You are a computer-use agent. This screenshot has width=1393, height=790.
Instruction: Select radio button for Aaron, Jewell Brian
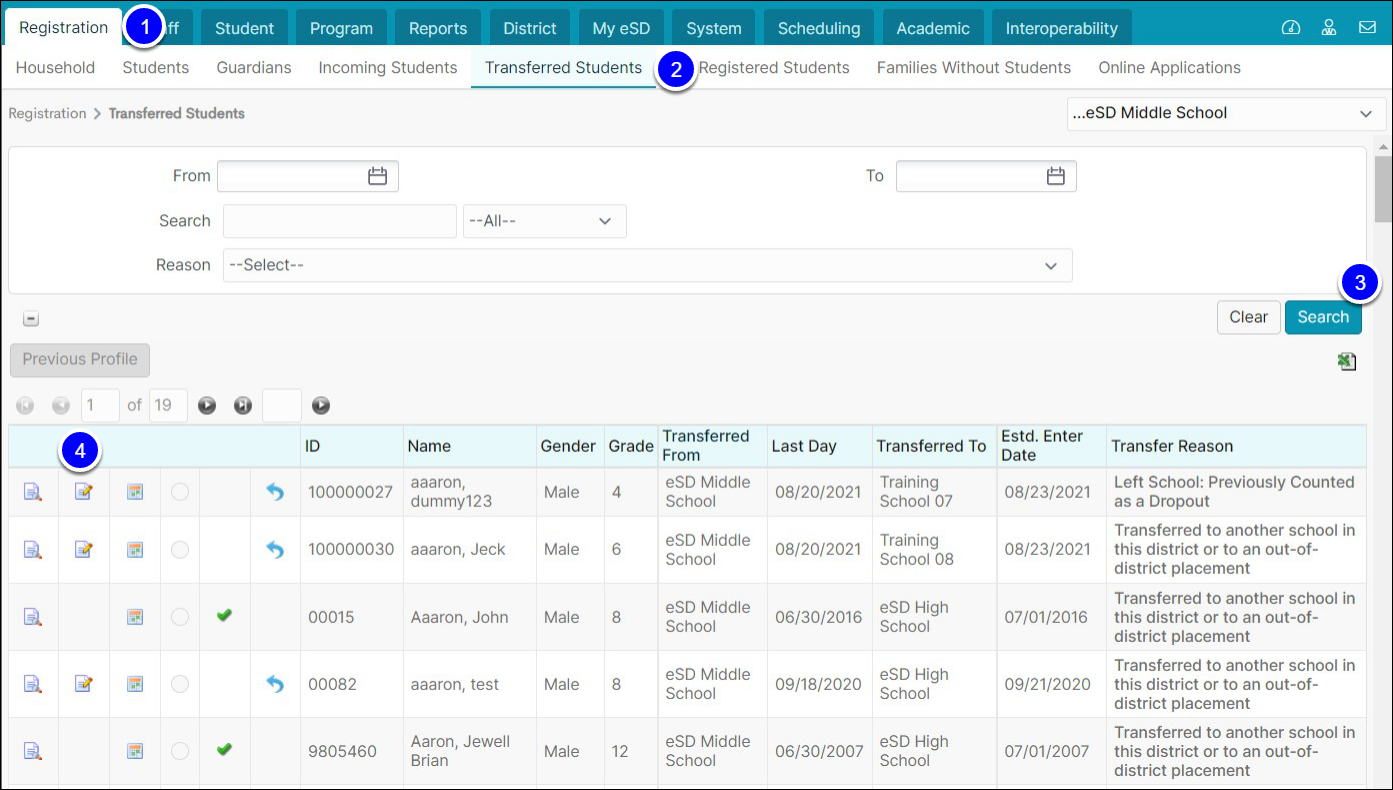point(180,751)
